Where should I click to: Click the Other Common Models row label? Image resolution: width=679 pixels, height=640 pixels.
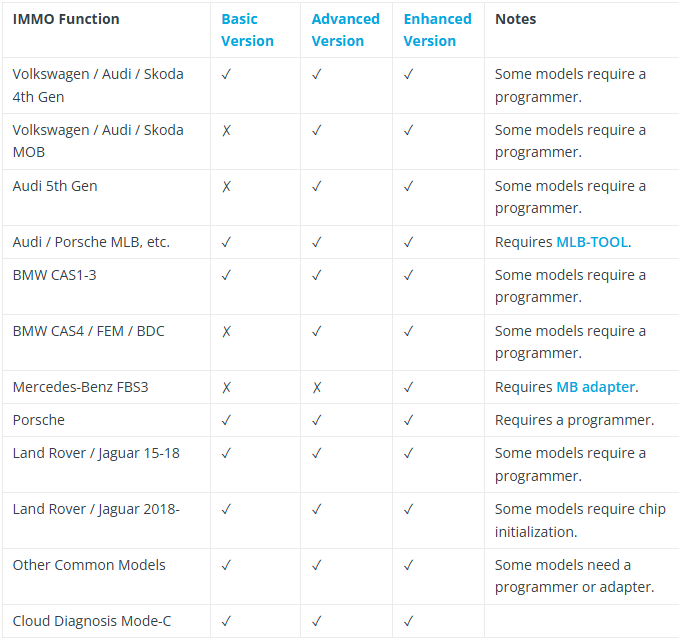tap(89, 565)
